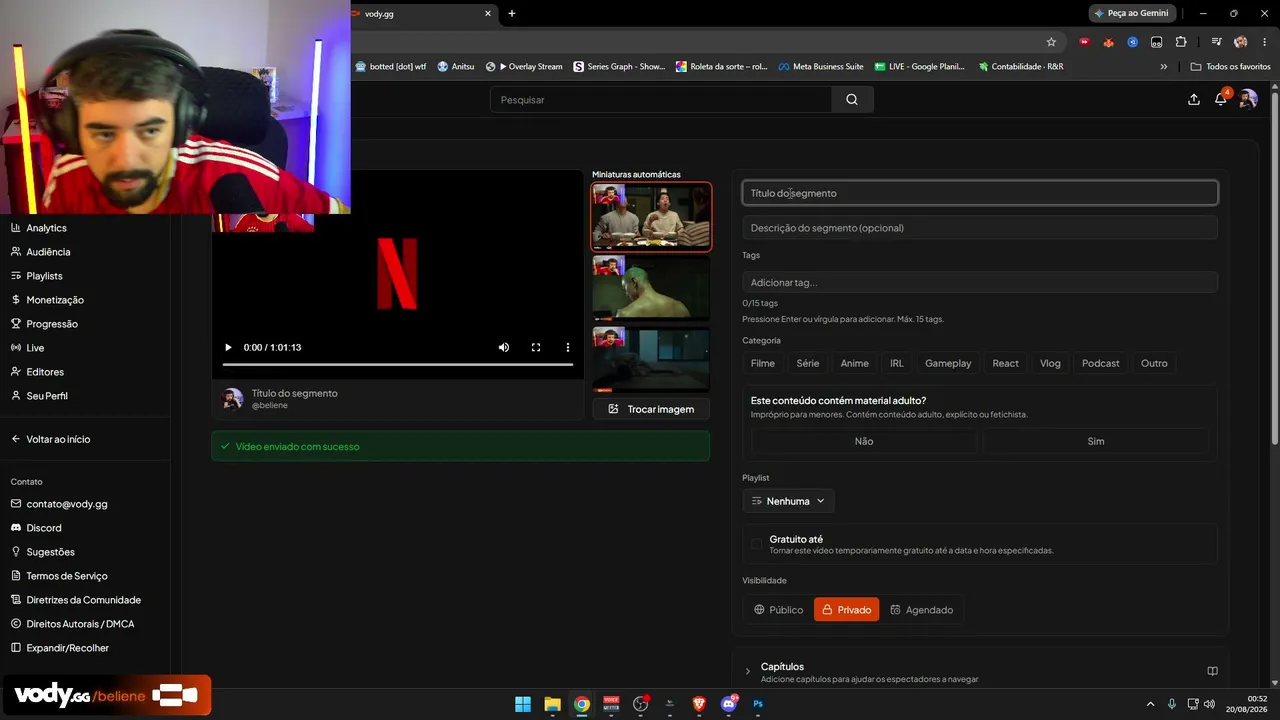
Task: Go back with Voltar ao início
Action: [x=58, y=439]
